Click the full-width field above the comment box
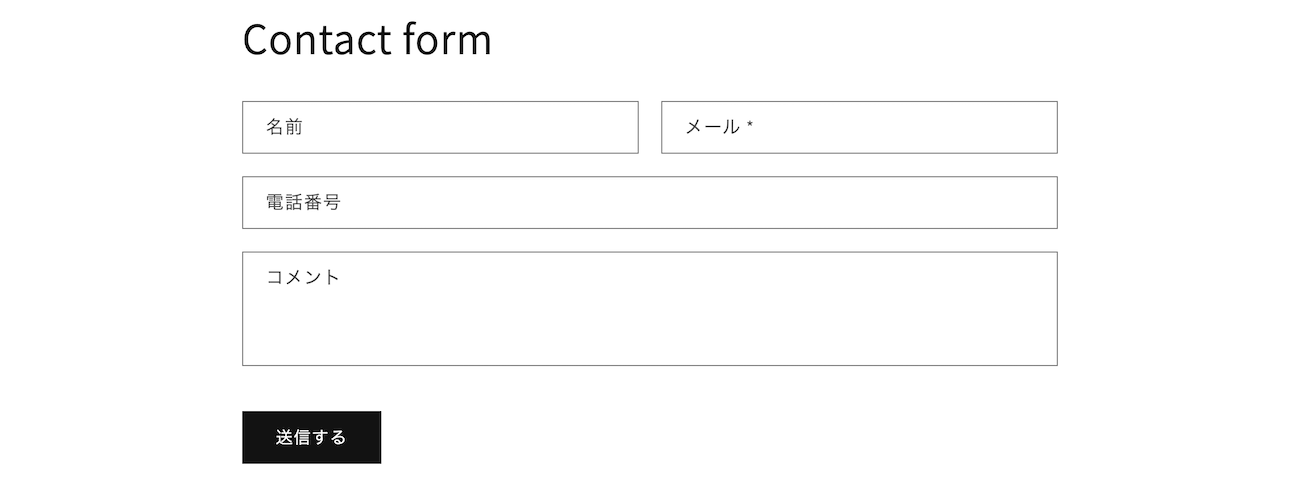Image resolution: width=1300 pixels, height=480 pixels. 649,202
